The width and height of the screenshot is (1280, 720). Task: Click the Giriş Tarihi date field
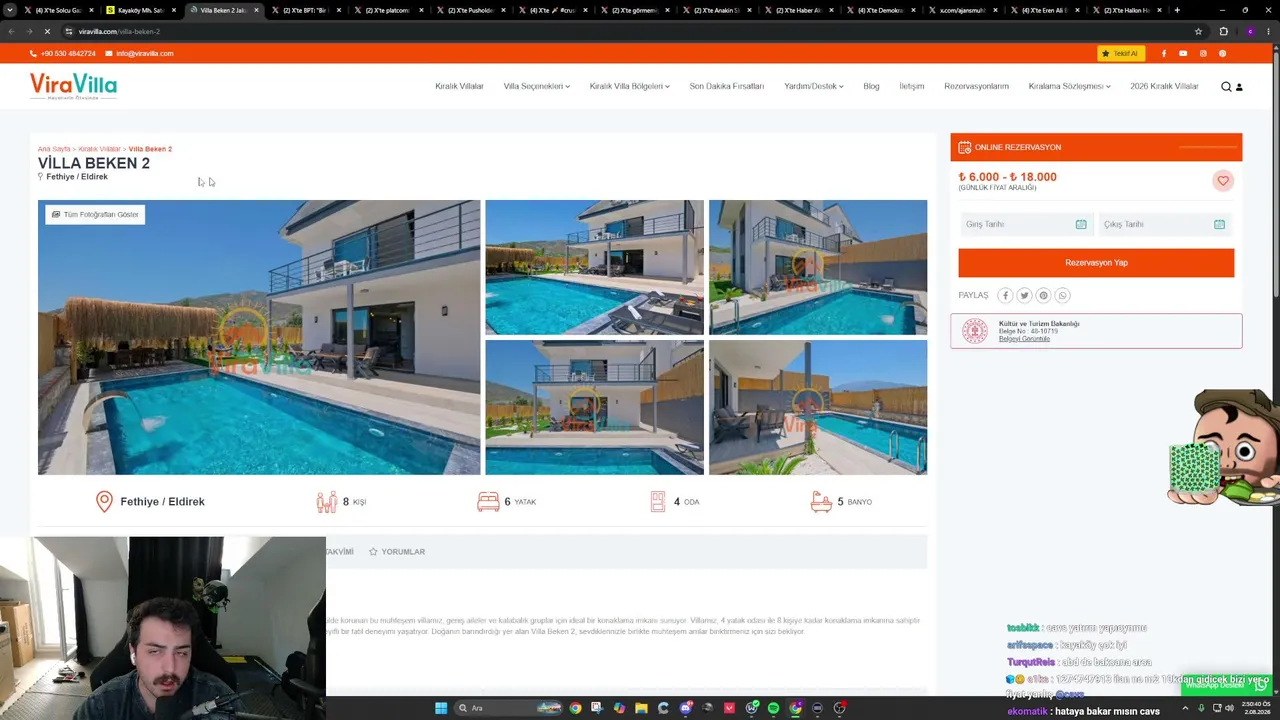[1026, 224]
